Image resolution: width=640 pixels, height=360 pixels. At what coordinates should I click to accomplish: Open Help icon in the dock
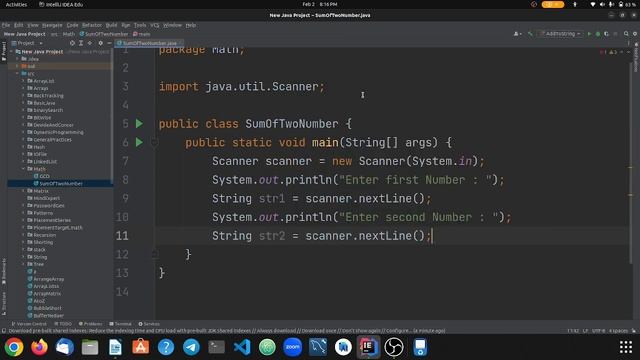click(x=166, y=347)
